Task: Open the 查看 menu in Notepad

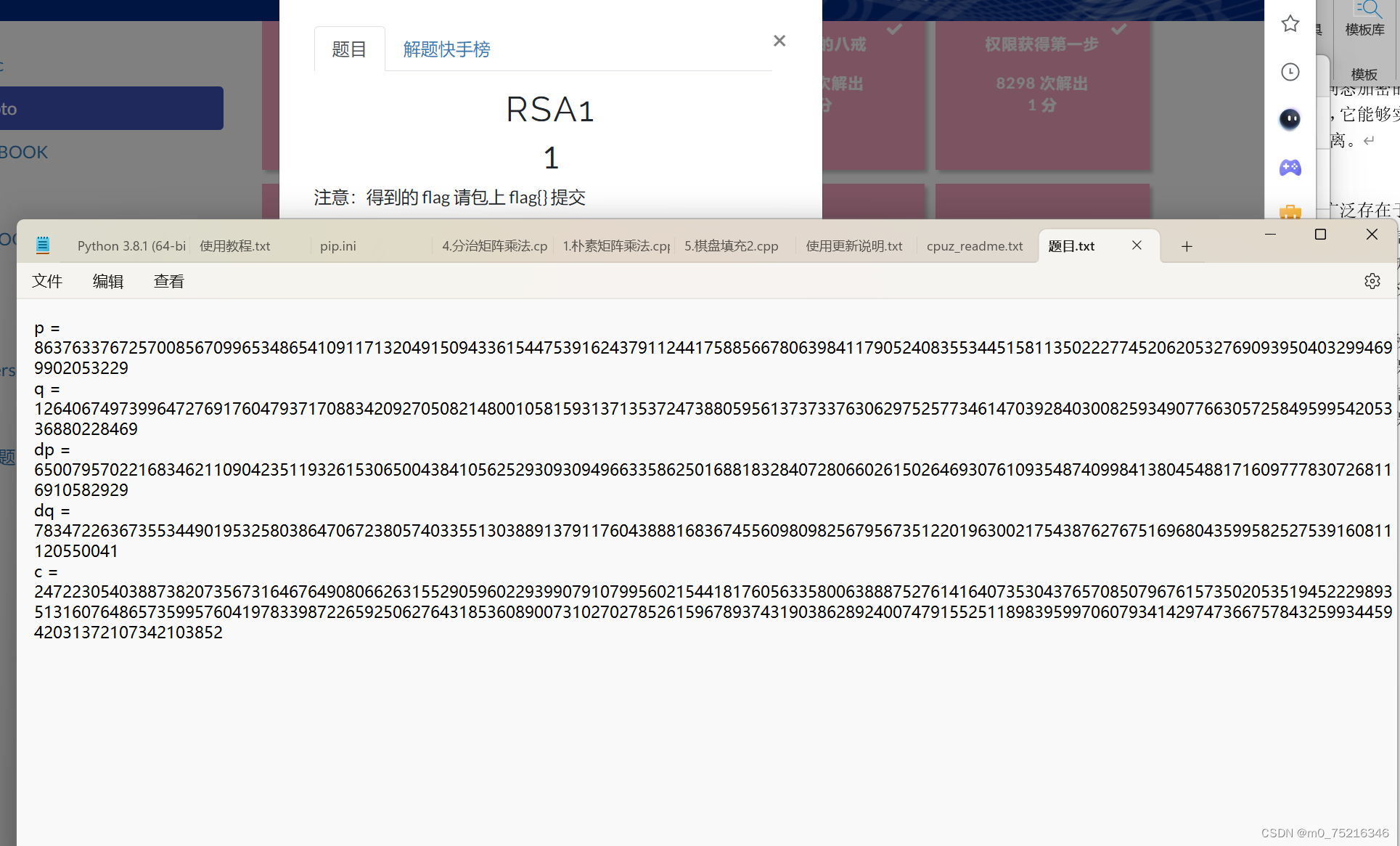Action: click(x=168, y=281)
